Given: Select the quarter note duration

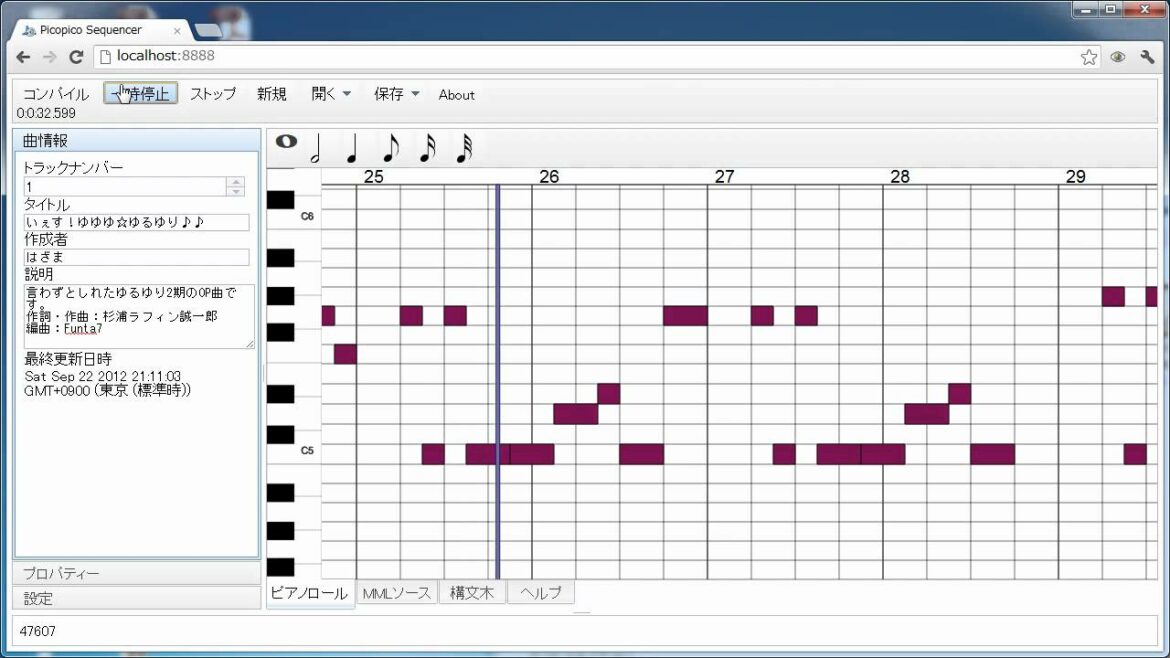Looking at the screenshot, I should pyautogui.click(x=352, y=149).
